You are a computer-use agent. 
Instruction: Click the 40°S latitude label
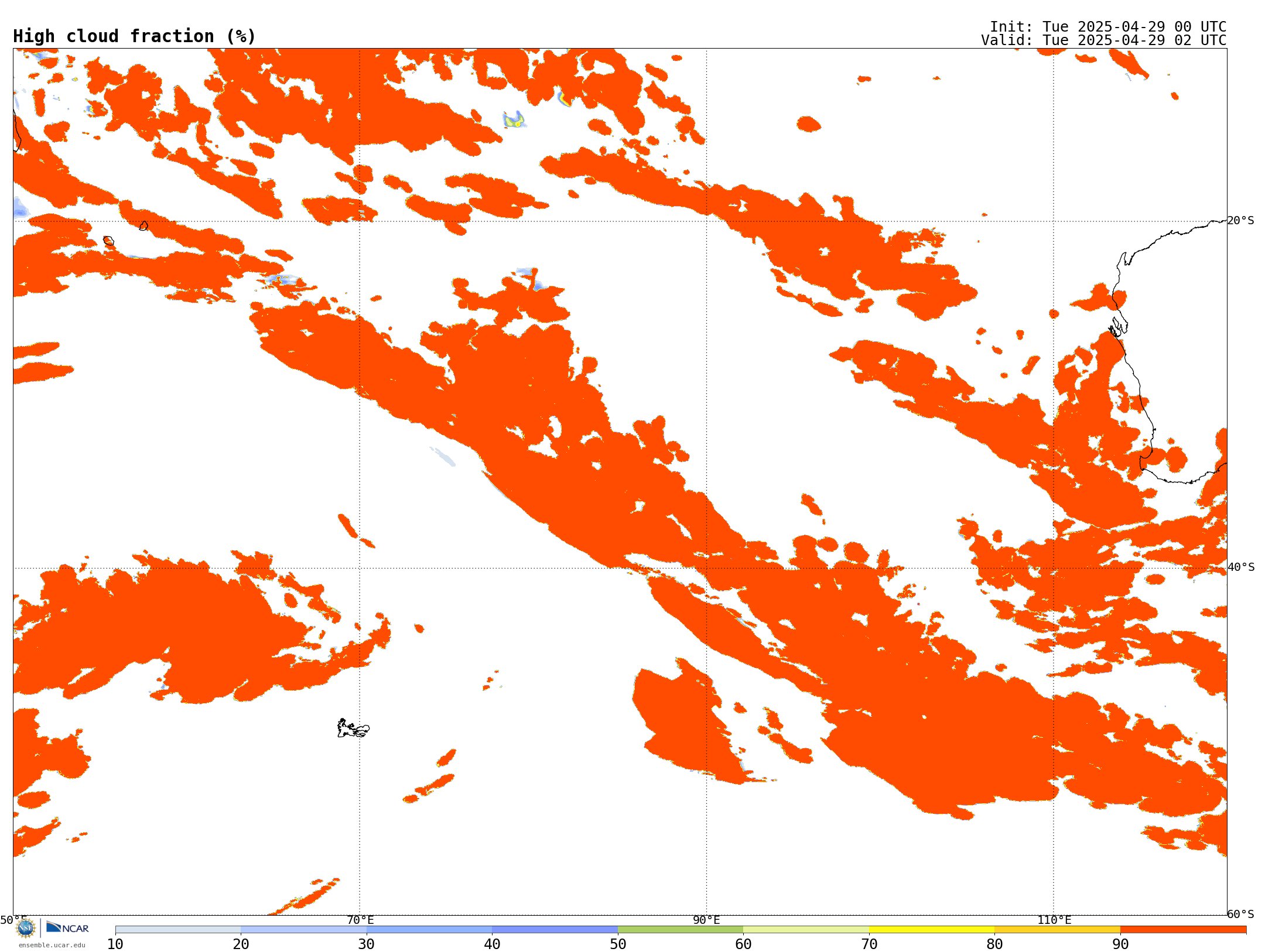click(1240, 567)
